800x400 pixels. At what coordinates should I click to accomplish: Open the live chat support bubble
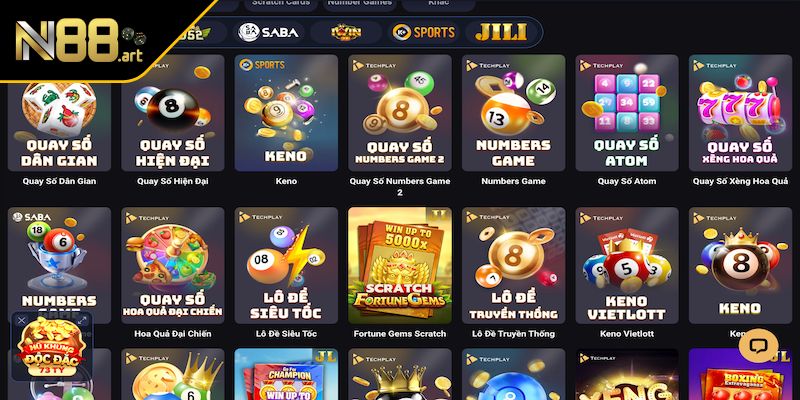[758, 346]
